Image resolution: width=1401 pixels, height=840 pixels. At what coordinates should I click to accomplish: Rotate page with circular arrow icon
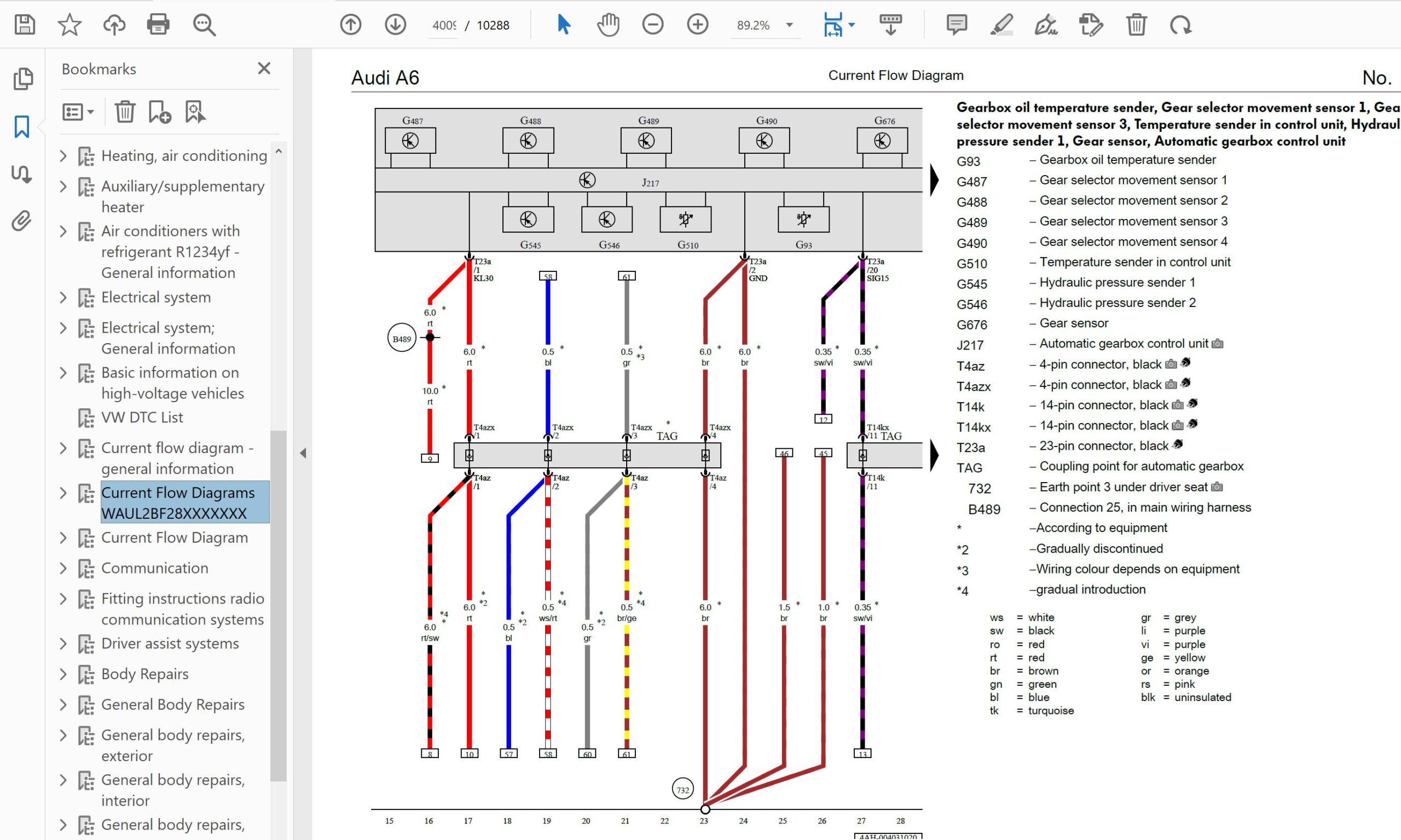pos(1181,25)
